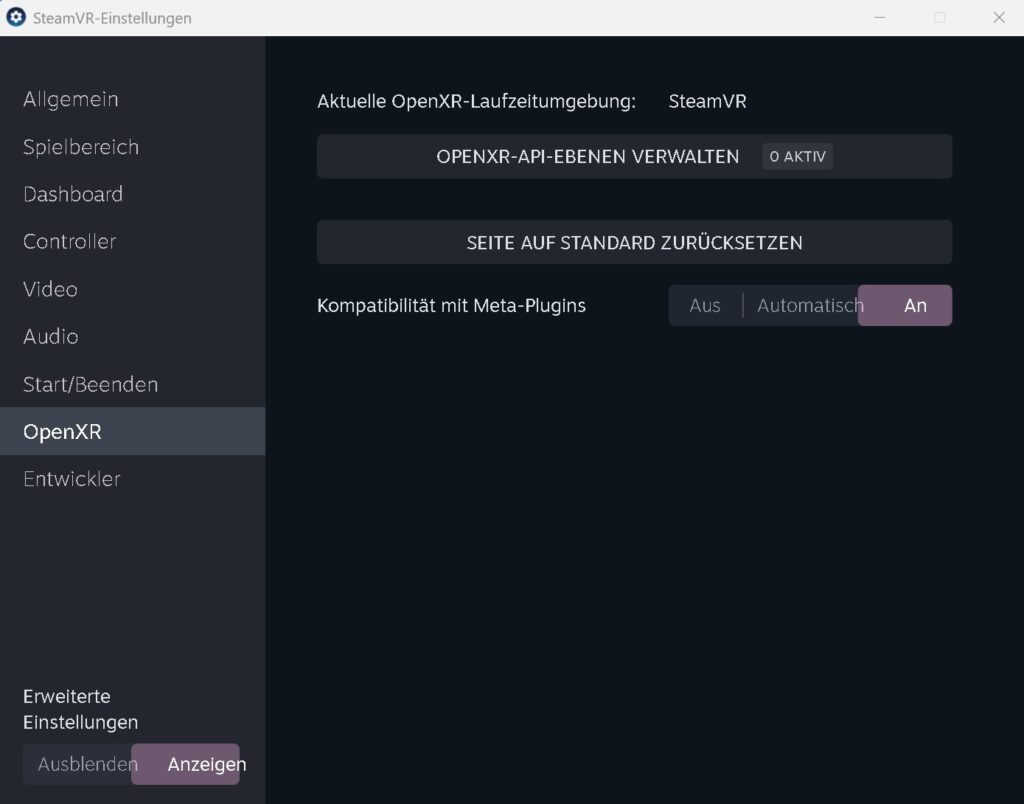Select the Video settings category
The image size is (1024, 804).
tap(49, 289)
